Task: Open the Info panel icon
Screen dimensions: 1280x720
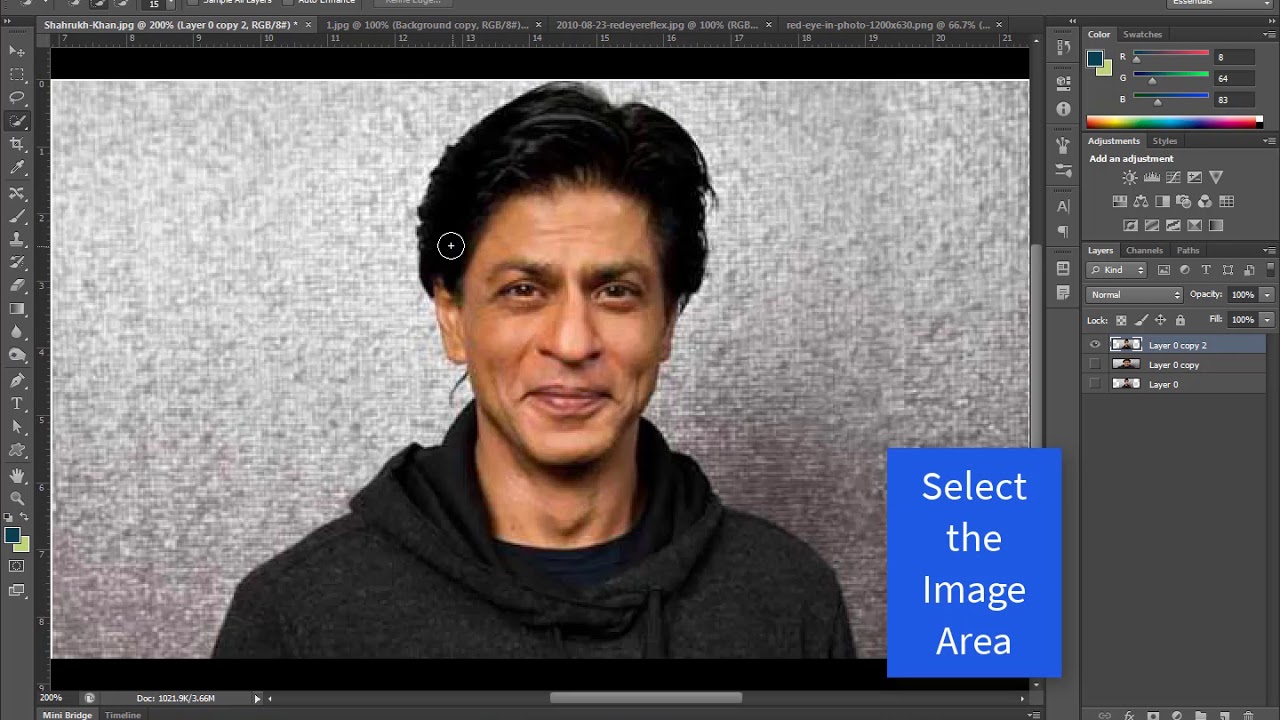Action: click(1063, 109)
